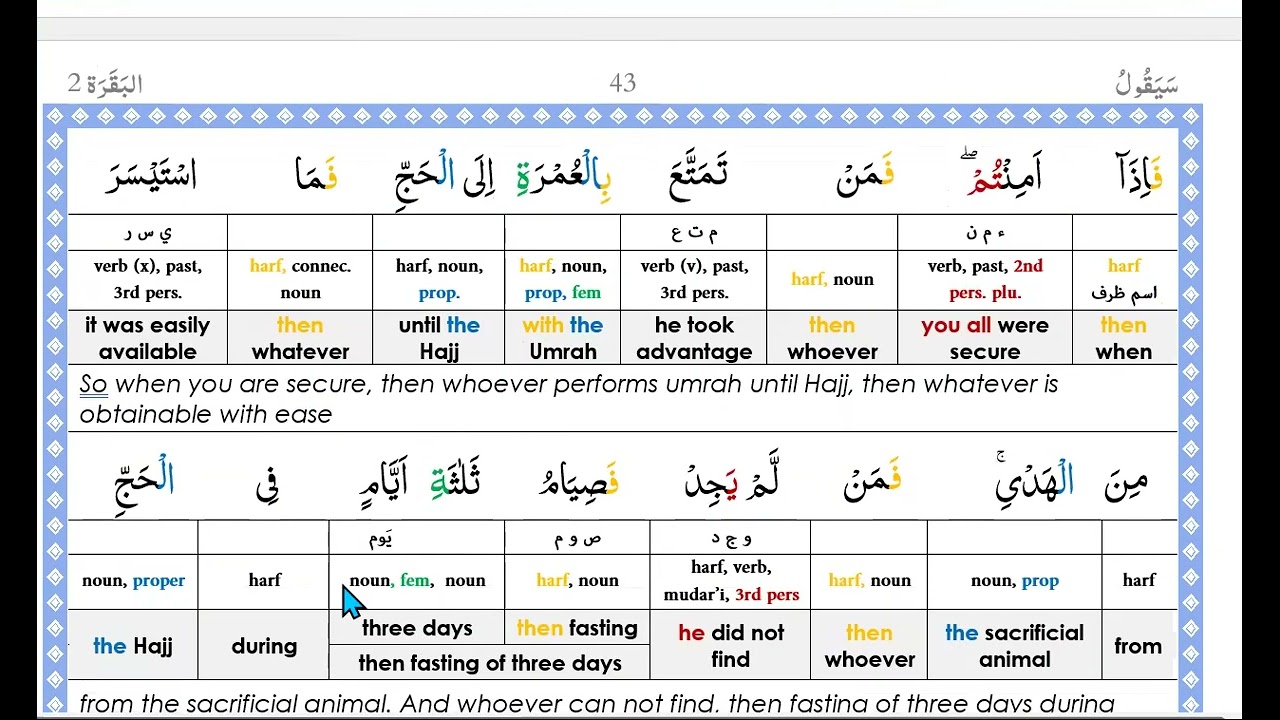Screen dimensions: 1280x720
Task: Select the Arabic word مِنَ
Action: coord(1126,483)
